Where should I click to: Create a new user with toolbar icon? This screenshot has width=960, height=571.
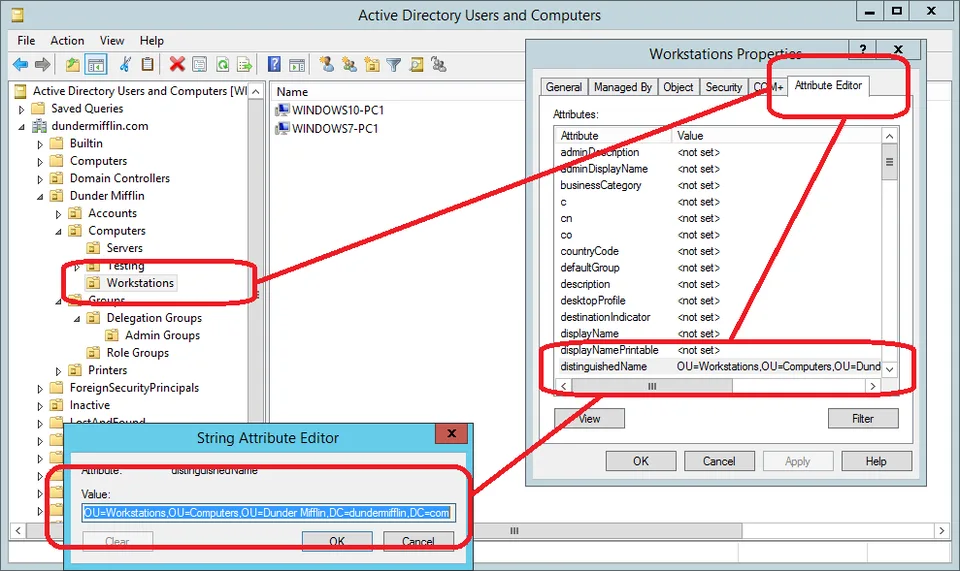[327, 64]
